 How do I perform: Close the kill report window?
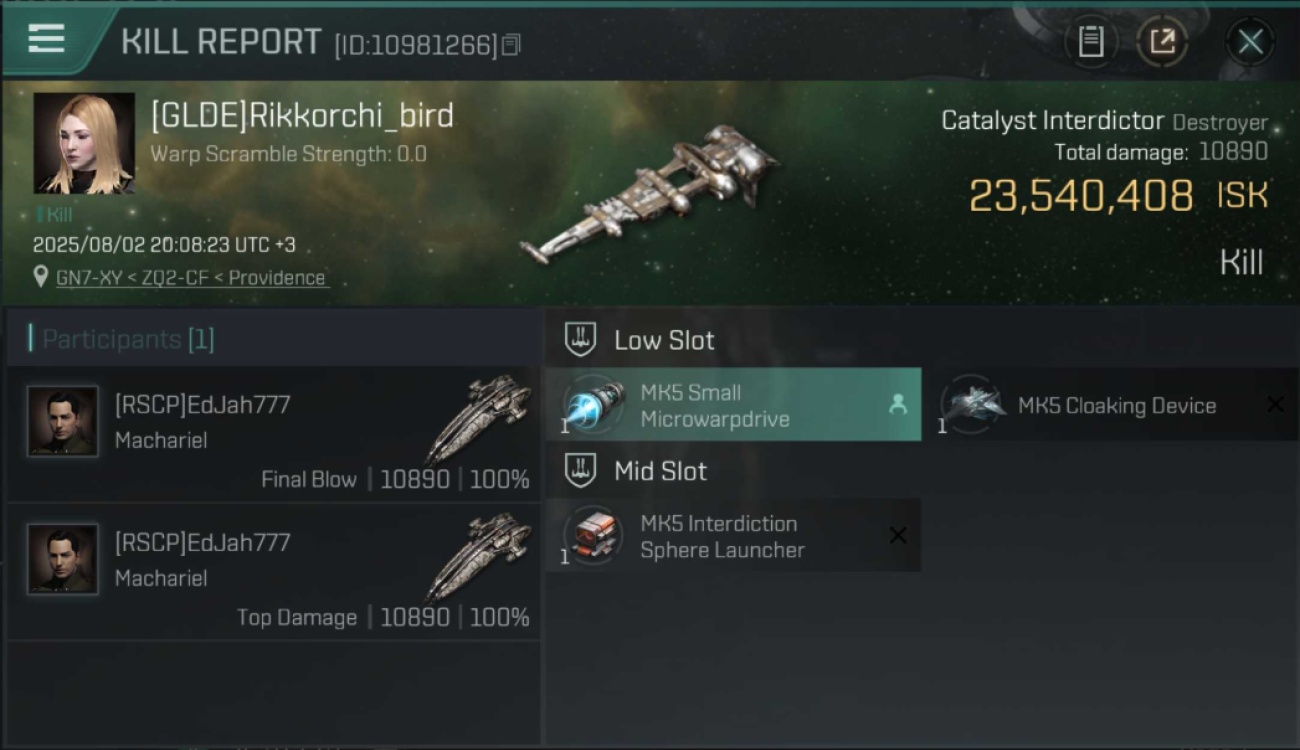pos(1250,41)
